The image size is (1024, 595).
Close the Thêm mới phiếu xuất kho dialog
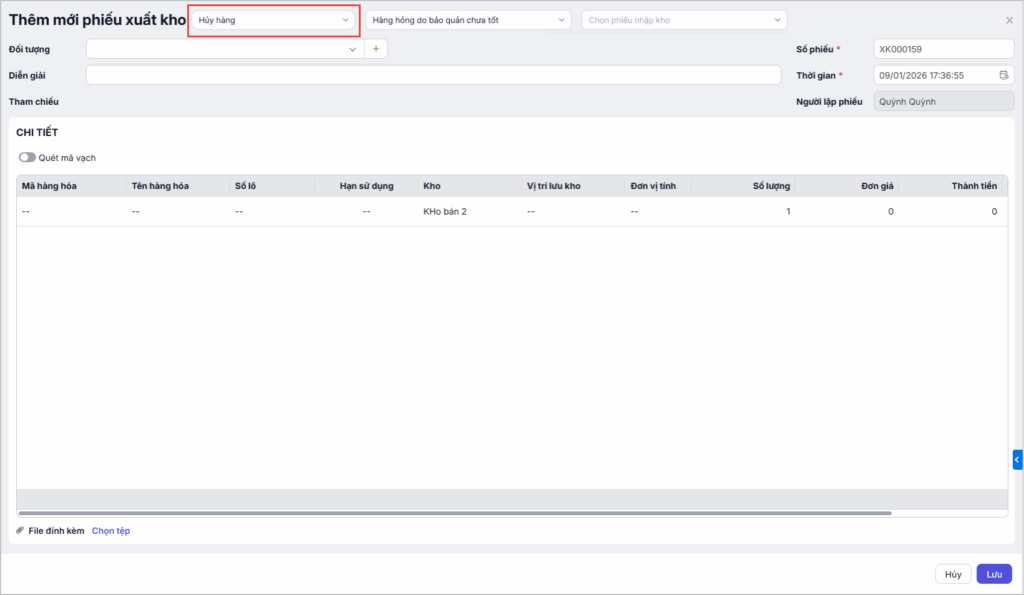1009,20
